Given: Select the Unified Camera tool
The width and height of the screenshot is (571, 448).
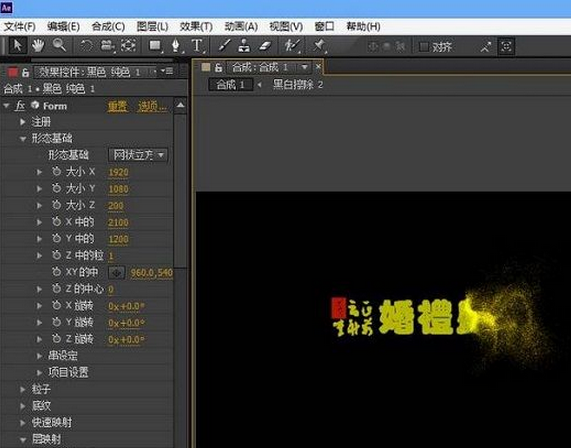Looking at the screenshot, I should pos(107,46).
